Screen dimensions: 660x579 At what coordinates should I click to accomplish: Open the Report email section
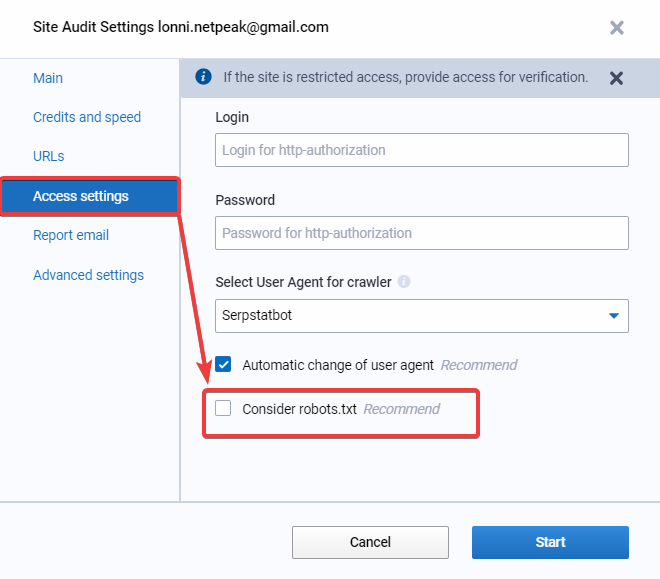pos(71,235)
